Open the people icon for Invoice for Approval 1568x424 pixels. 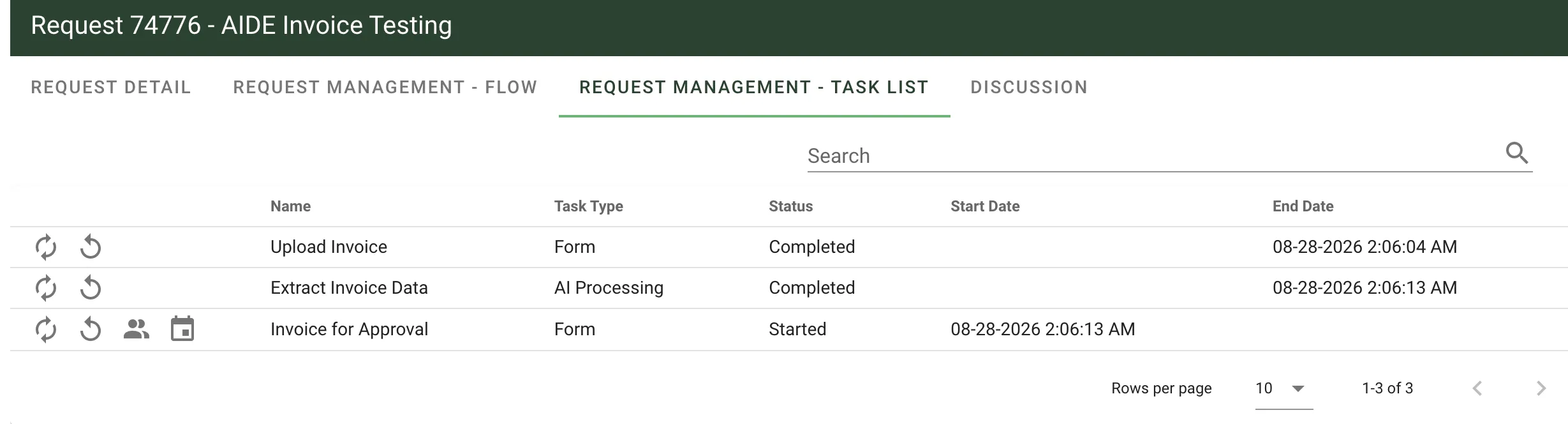(x=137, y=329)
